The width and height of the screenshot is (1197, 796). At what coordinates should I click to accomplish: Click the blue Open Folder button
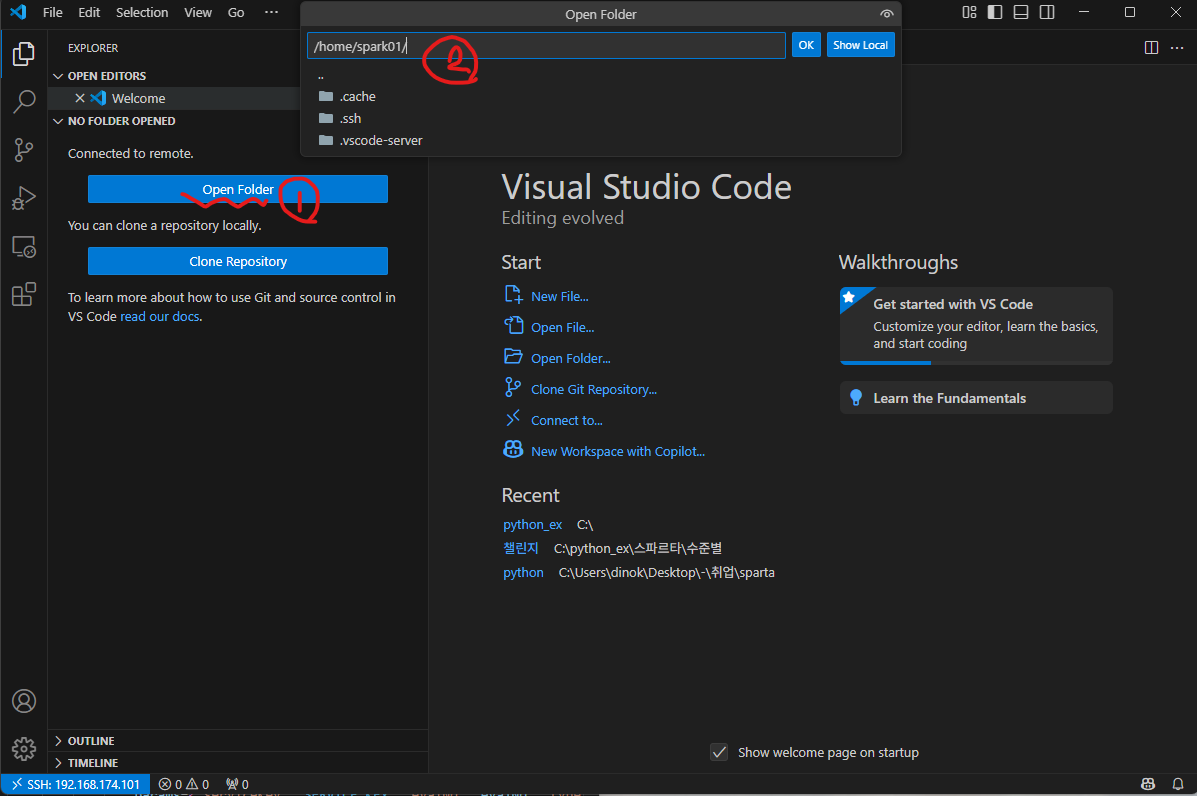pyautogui.click(x=237, y=189)
